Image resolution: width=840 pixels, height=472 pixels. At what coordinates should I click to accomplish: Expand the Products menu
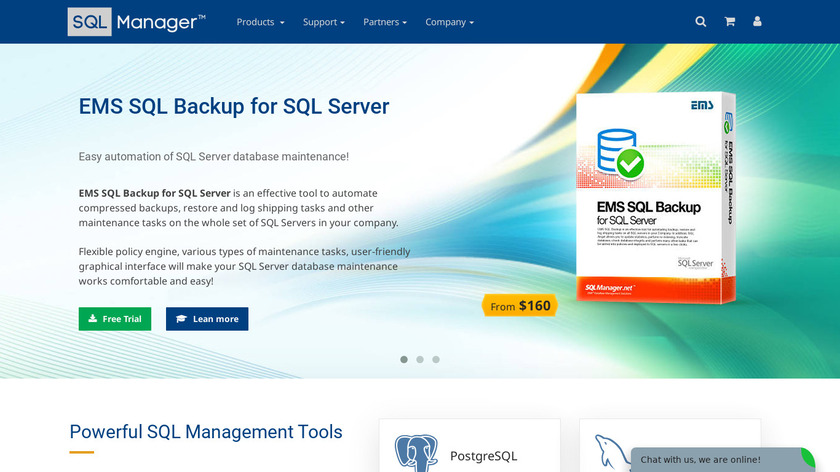point(260,22)
